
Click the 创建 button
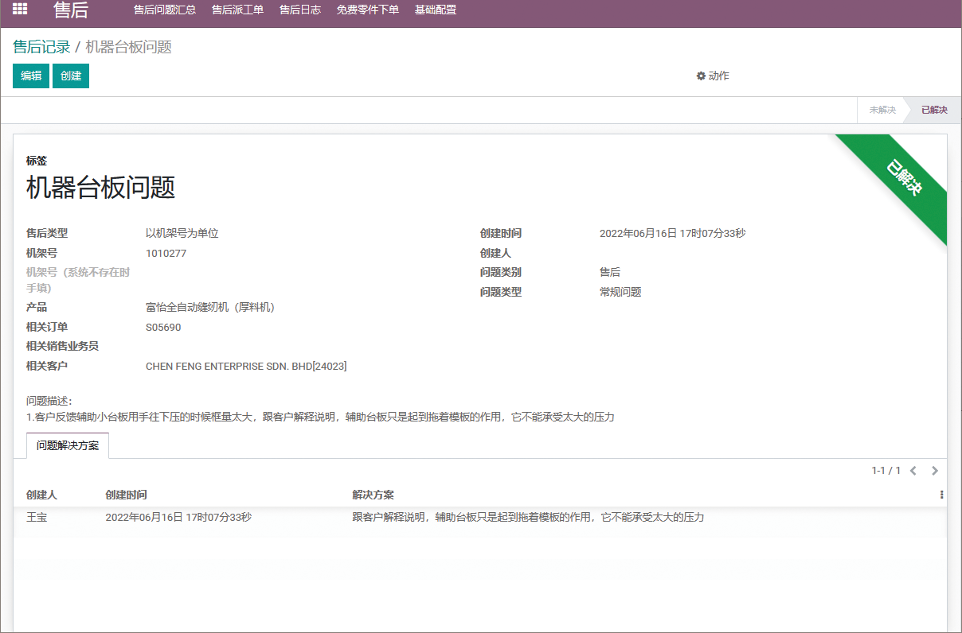pyautogui.click(x=71, y=76)
